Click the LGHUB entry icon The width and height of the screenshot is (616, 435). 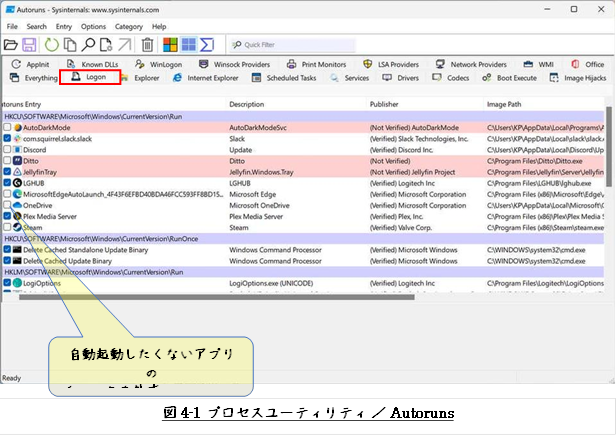[x=18, y=183]
